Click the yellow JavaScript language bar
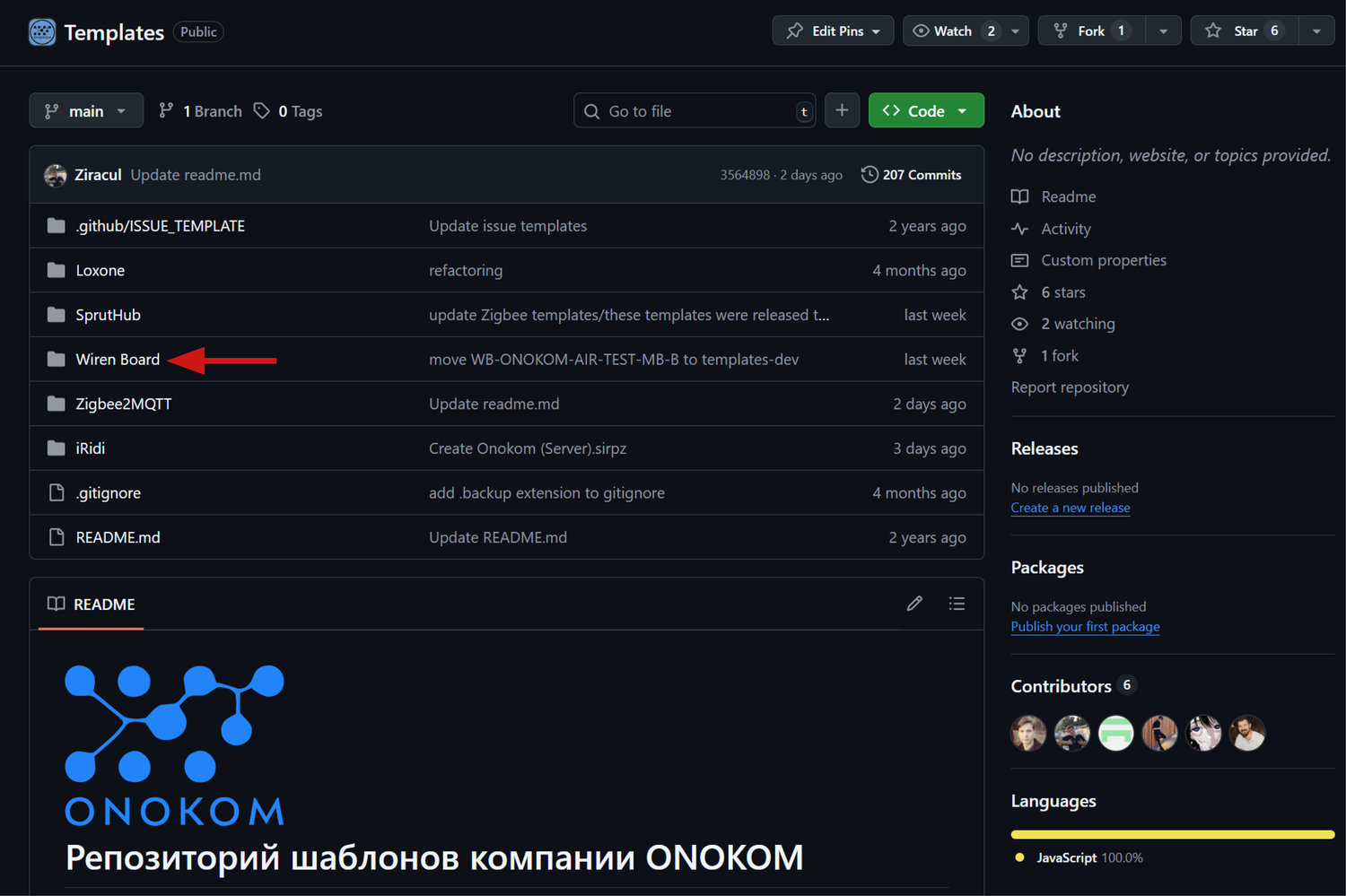The width and height of the screenshot is (1346, 896). point(1172,834)
